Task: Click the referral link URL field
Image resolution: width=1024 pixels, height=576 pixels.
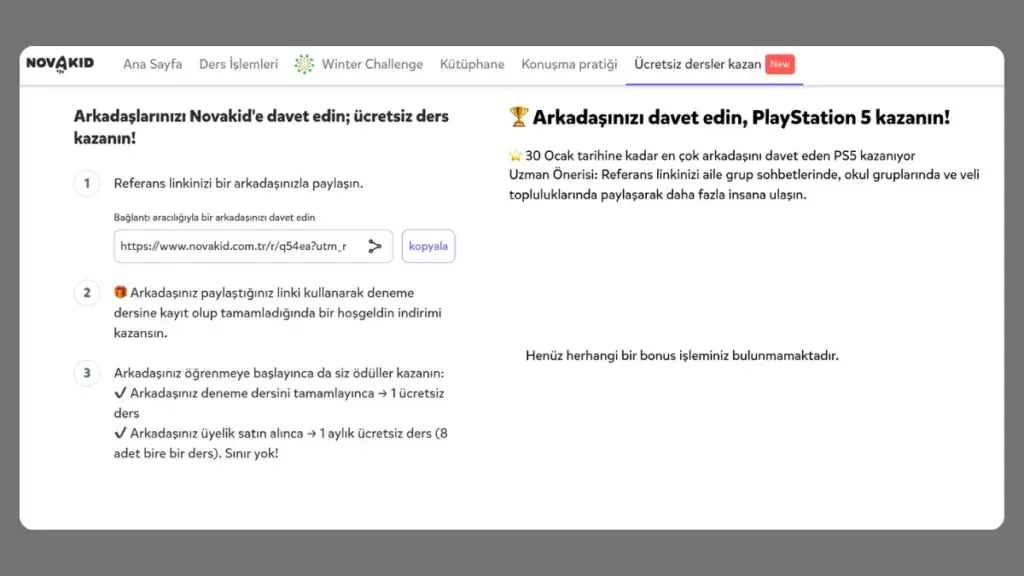Action: [235, 246]
